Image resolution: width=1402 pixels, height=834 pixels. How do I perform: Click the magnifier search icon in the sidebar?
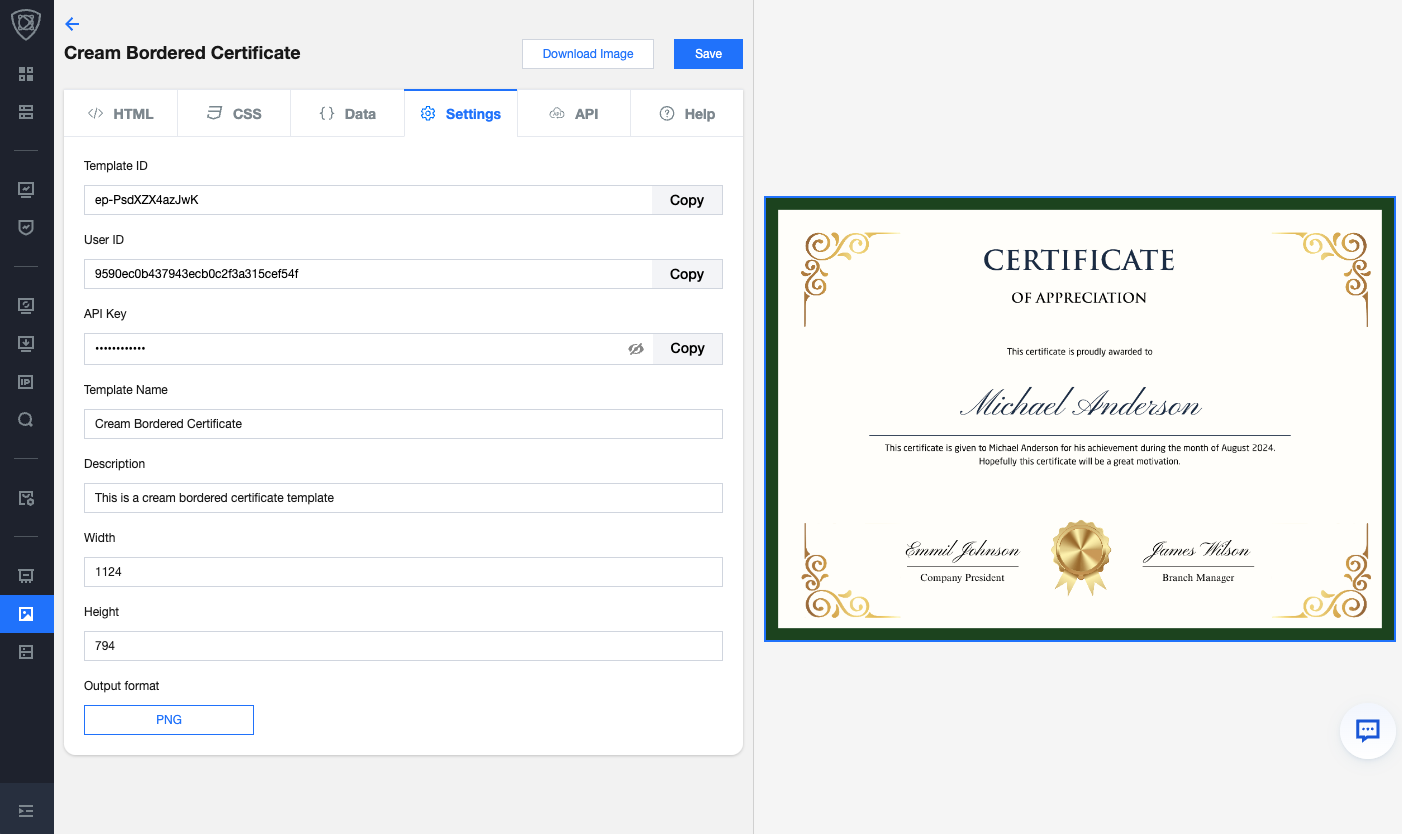pyautogui.click(x=26, y=420)
